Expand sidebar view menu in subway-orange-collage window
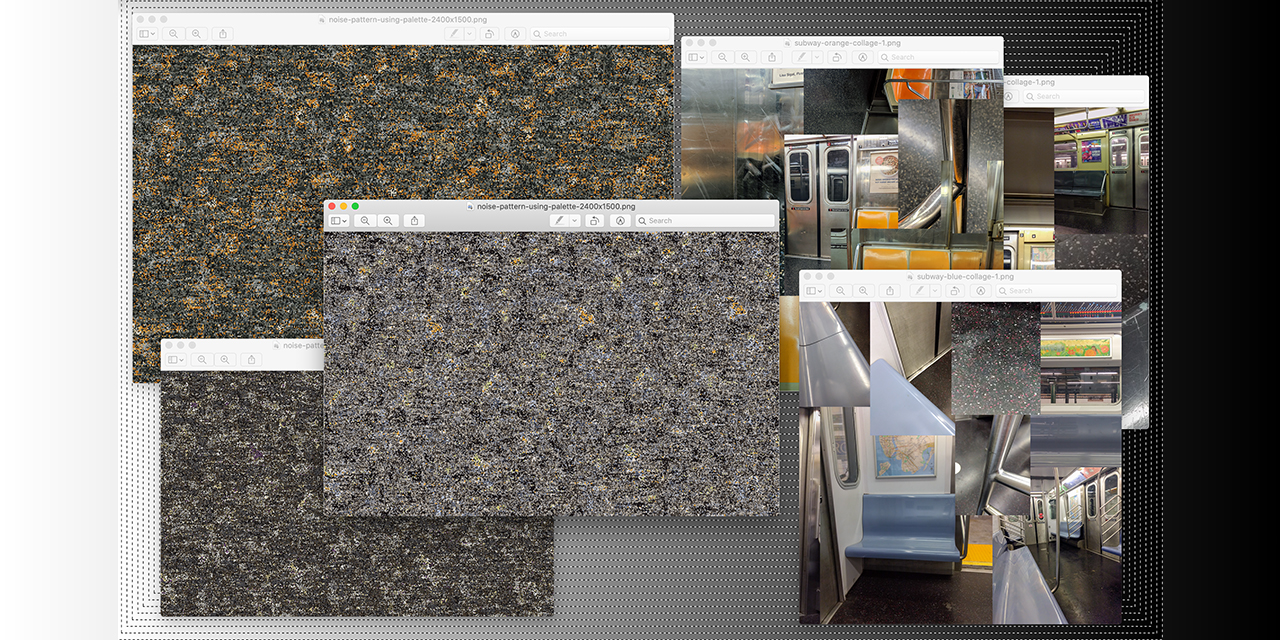 coord(696,57)
